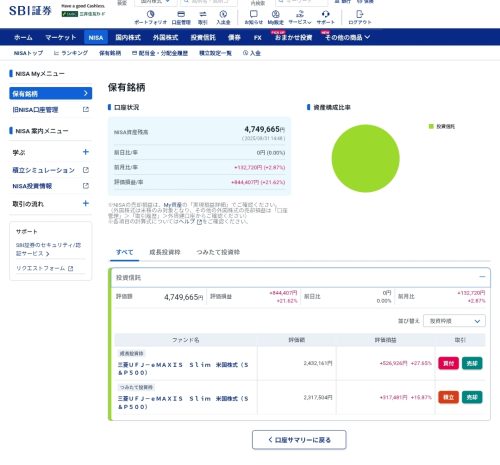This screenshot has width=500, height=465.
Task: Open My設定 user settings icon
Action: tap(275, 14)
